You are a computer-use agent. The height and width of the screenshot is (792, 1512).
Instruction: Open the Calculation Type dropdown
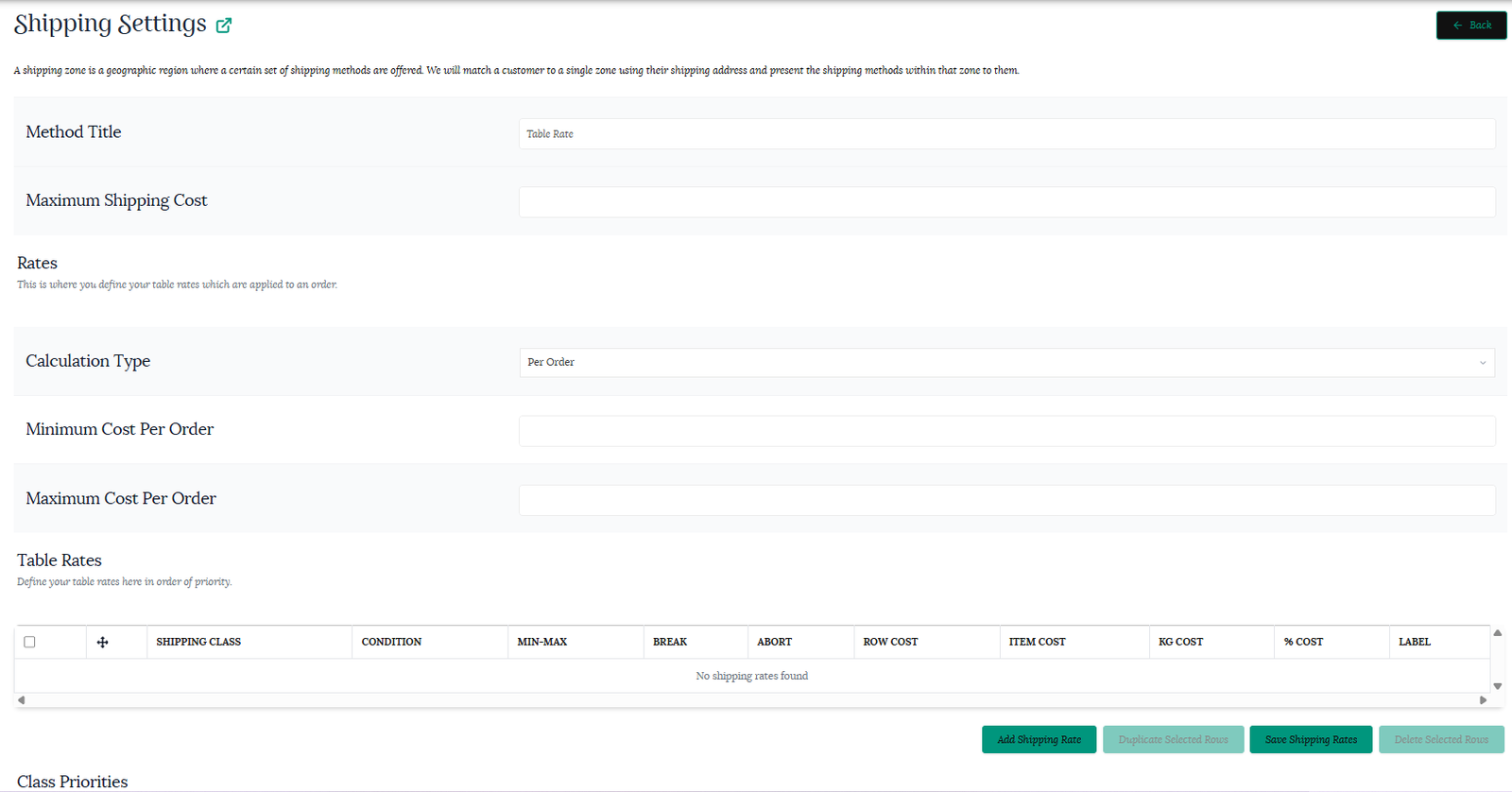coord(1006,362)
